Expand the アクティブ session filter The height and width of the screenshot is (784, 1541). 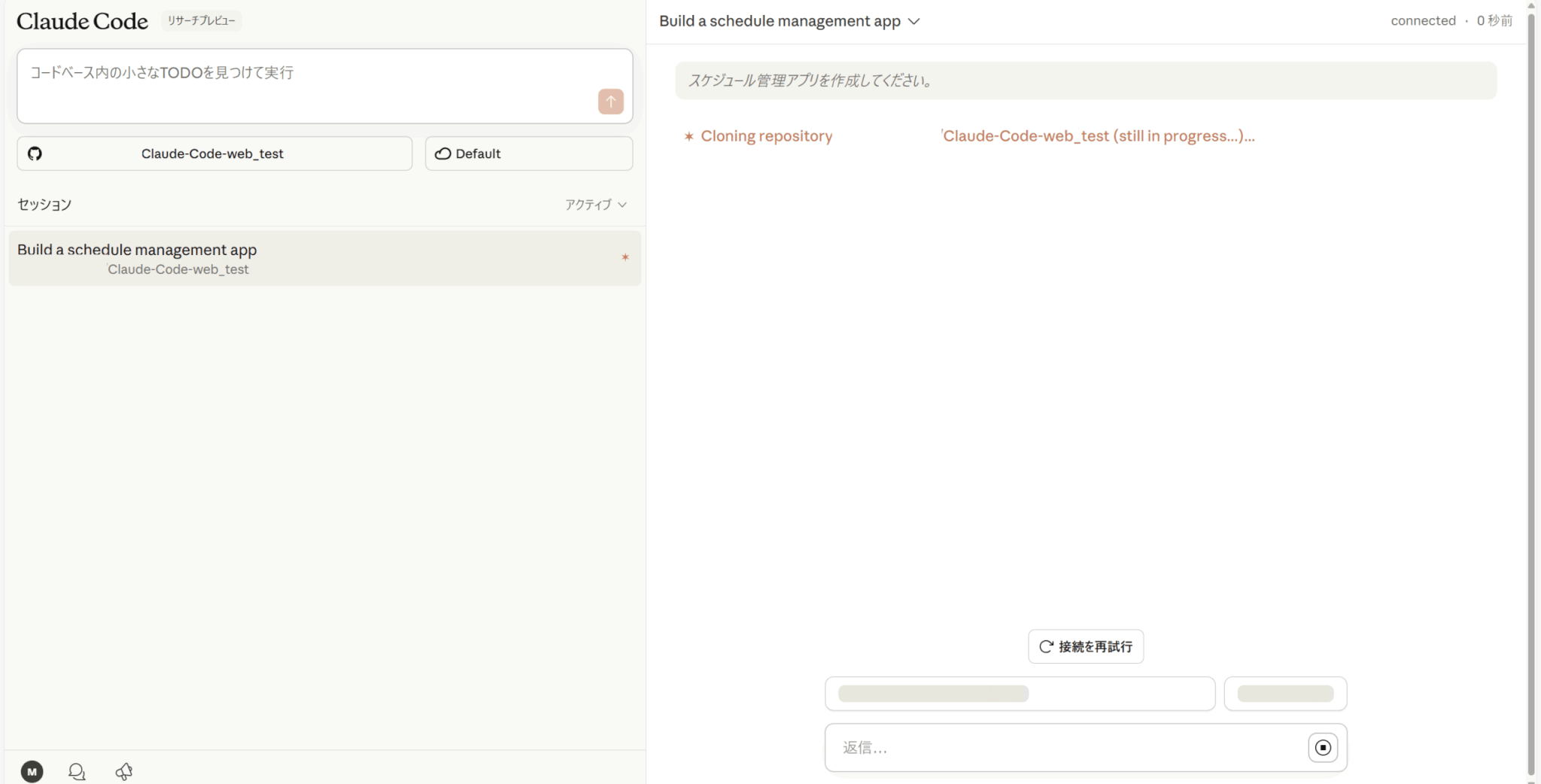pos(595,205)
